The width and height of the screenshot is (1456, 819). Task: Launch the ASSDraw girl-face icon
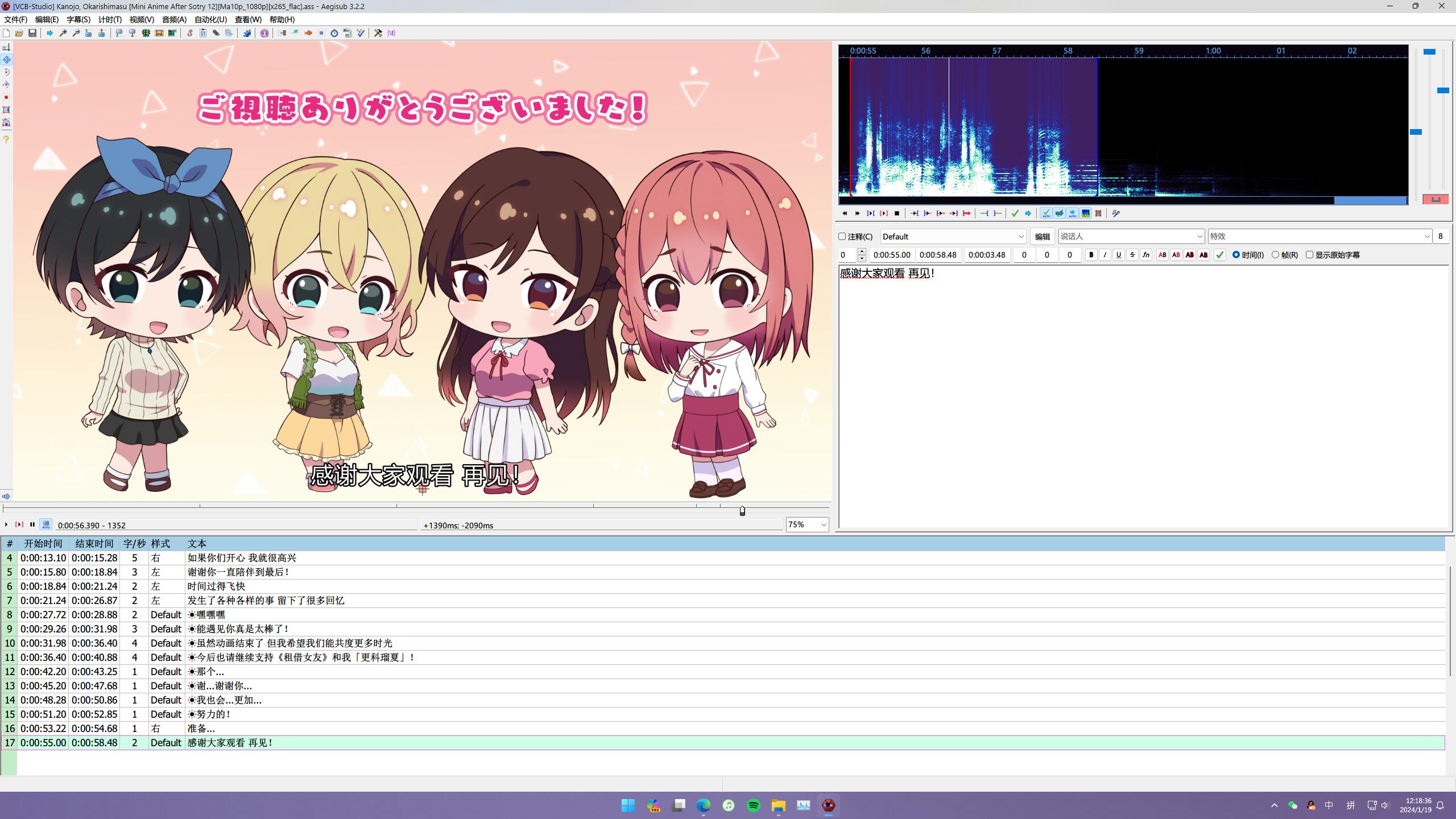pyautogui.click(x=264, y=33)
